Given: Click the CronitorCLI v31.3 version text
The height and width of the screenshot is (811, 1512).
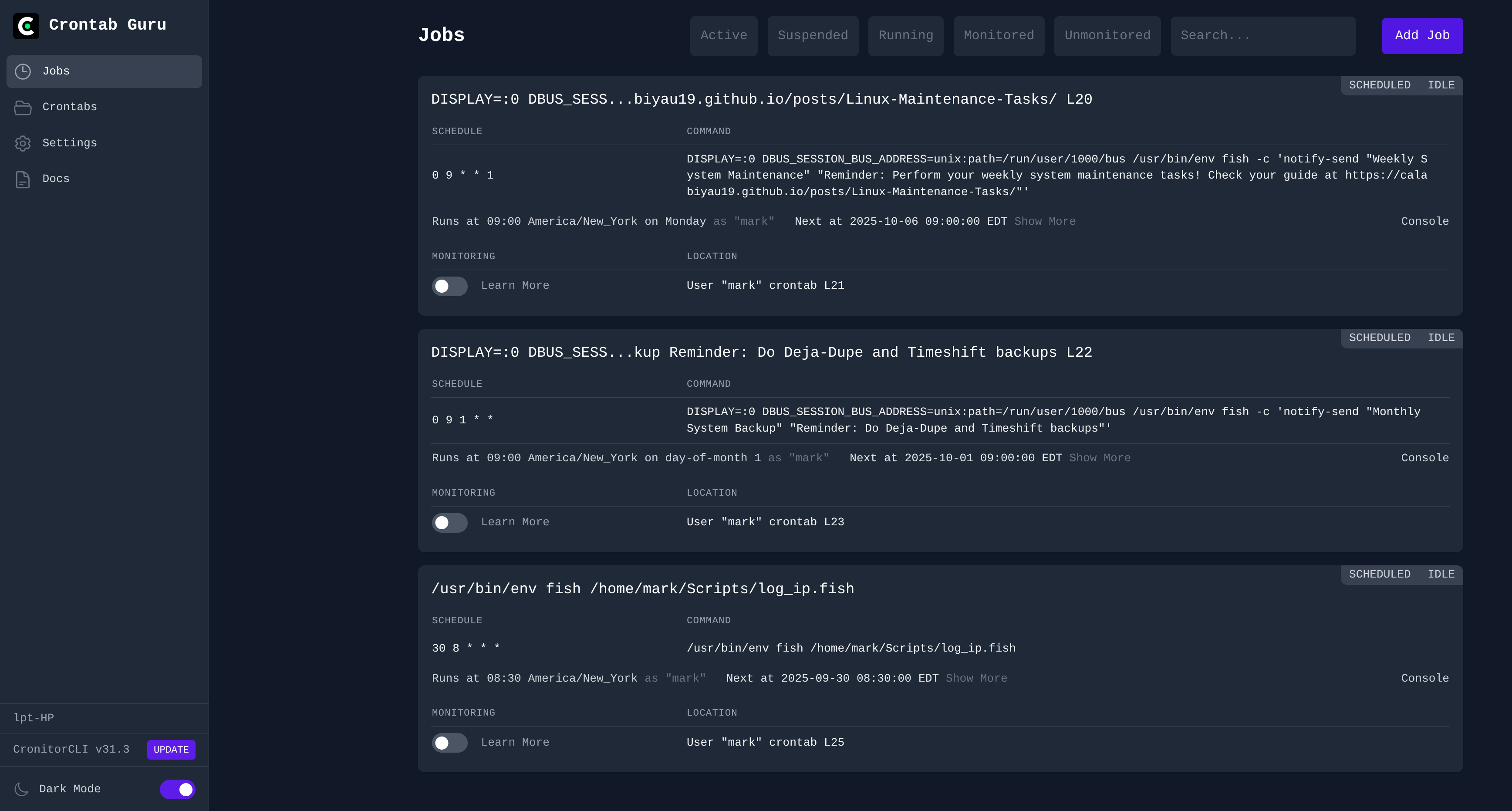Looking at the screenshot, I should (71, 749).
